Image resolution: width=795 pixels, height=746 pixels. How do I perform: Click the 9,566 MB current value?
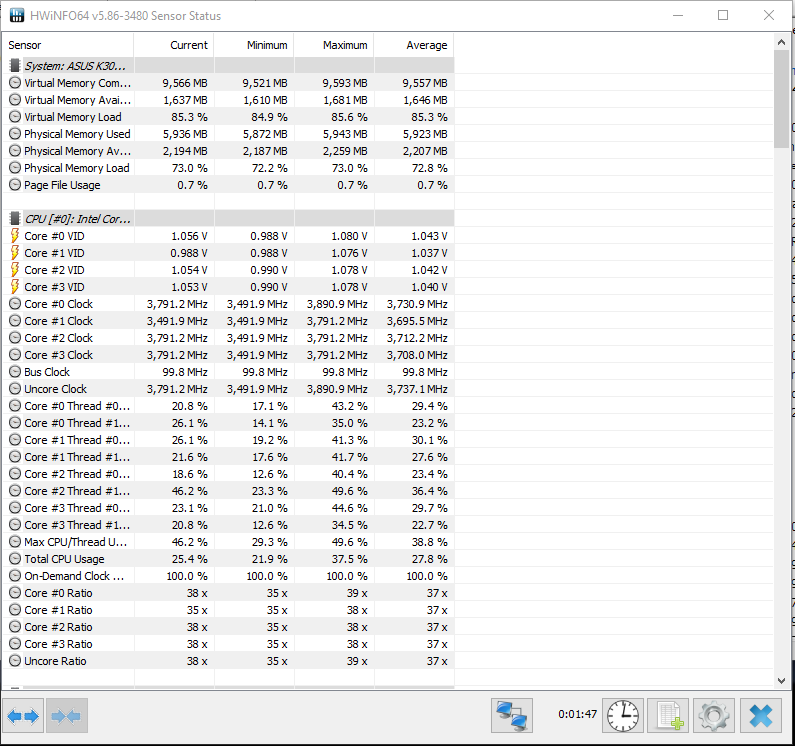tap(185, 83)
